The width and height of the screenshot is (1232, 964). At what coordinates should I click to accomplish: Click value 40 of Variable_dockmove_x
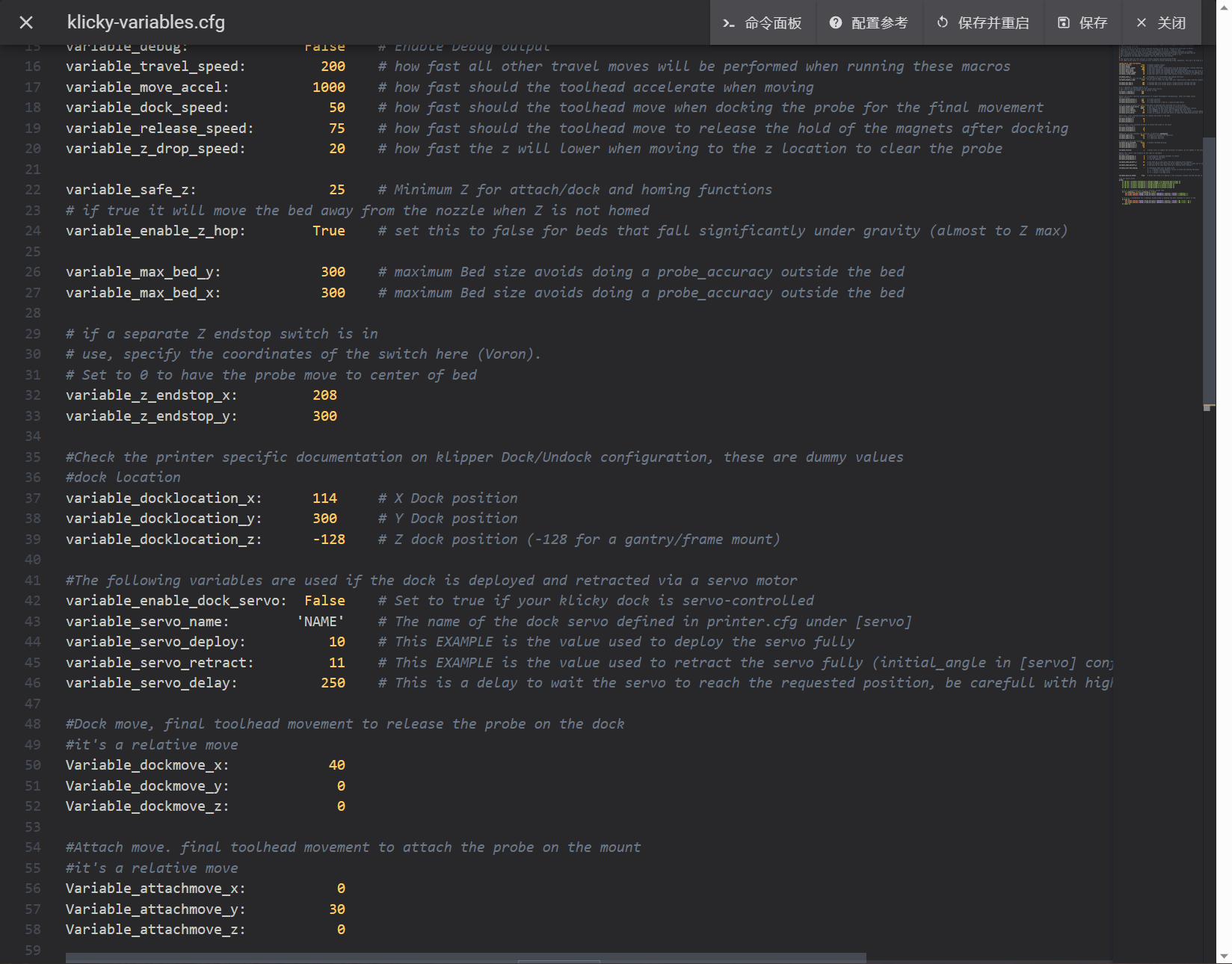pyautogui.click(x=337, y=765)
